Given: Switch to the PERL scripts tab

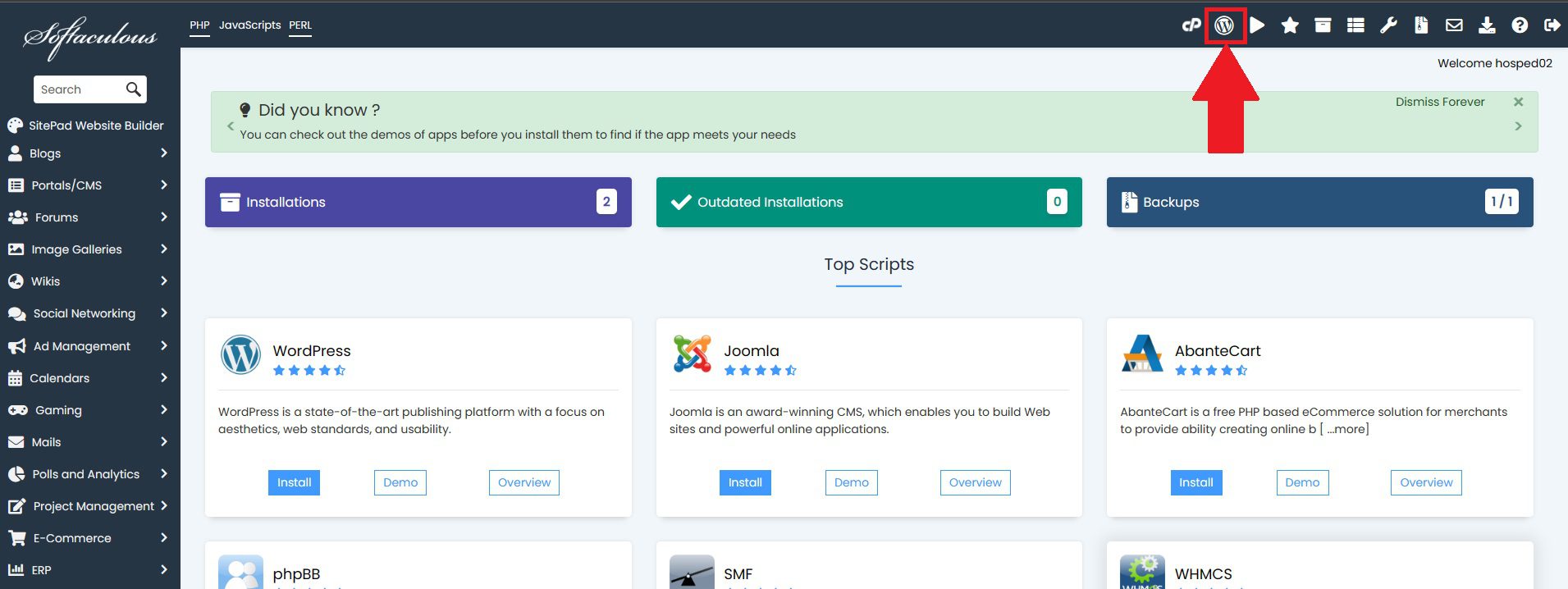Looking at the screenshot, I should tap(300, 25).
